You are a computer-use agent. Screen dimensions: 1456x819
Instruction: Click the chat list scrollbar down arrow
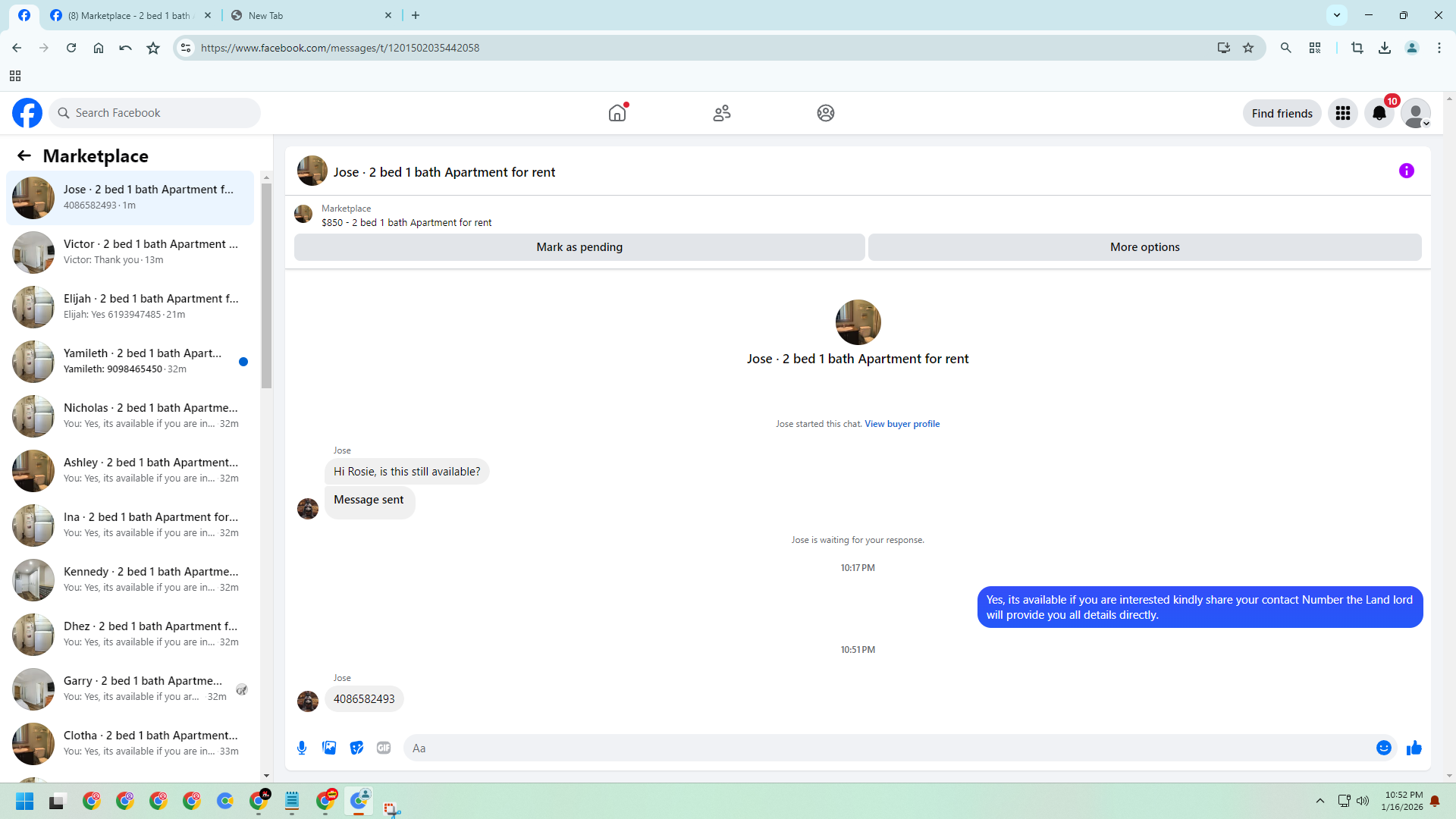(x=266, y=775)
